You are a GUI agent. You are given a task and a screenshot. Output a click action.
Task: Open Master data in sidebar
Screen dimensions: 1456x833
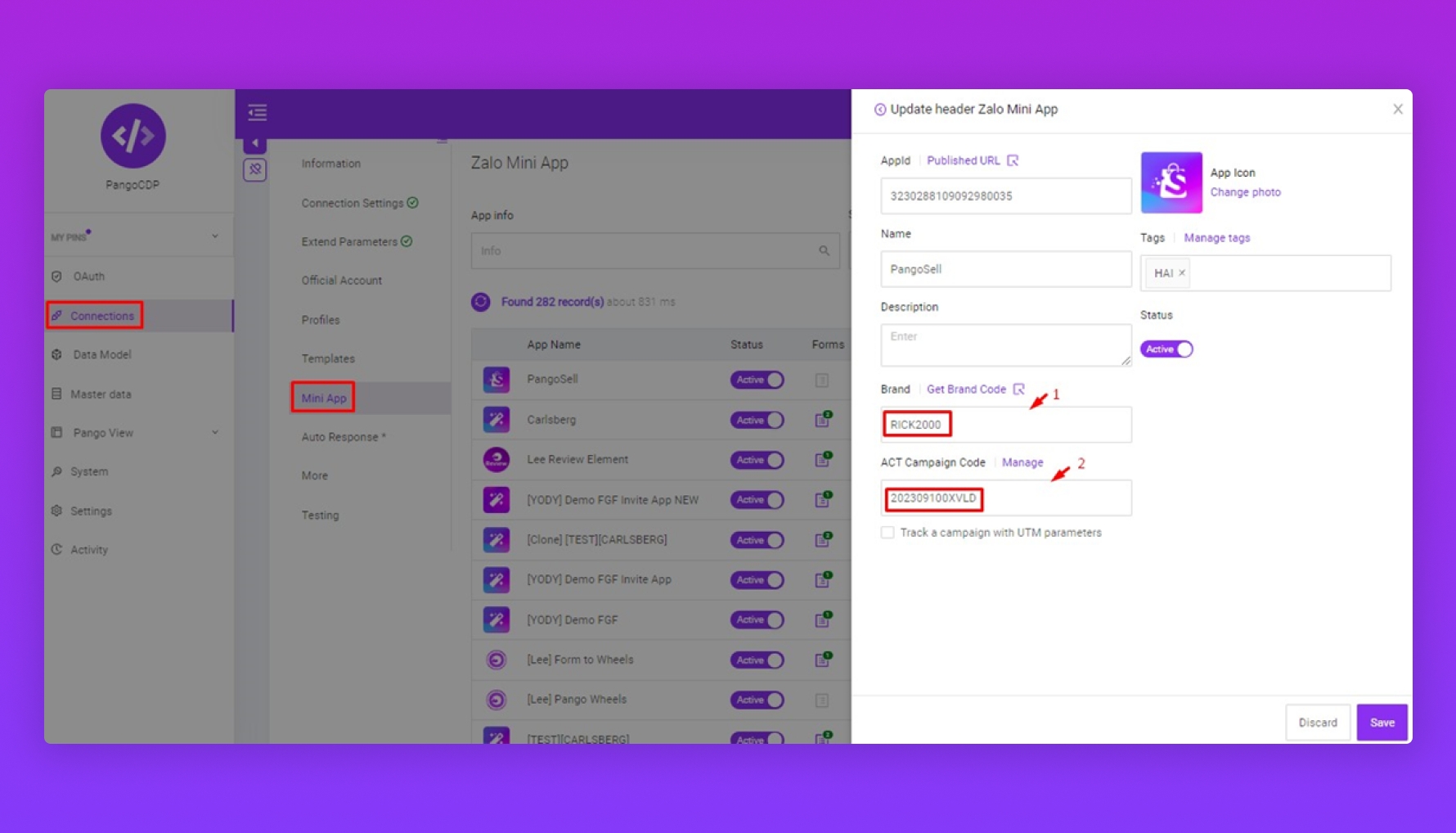click(100, 394)
